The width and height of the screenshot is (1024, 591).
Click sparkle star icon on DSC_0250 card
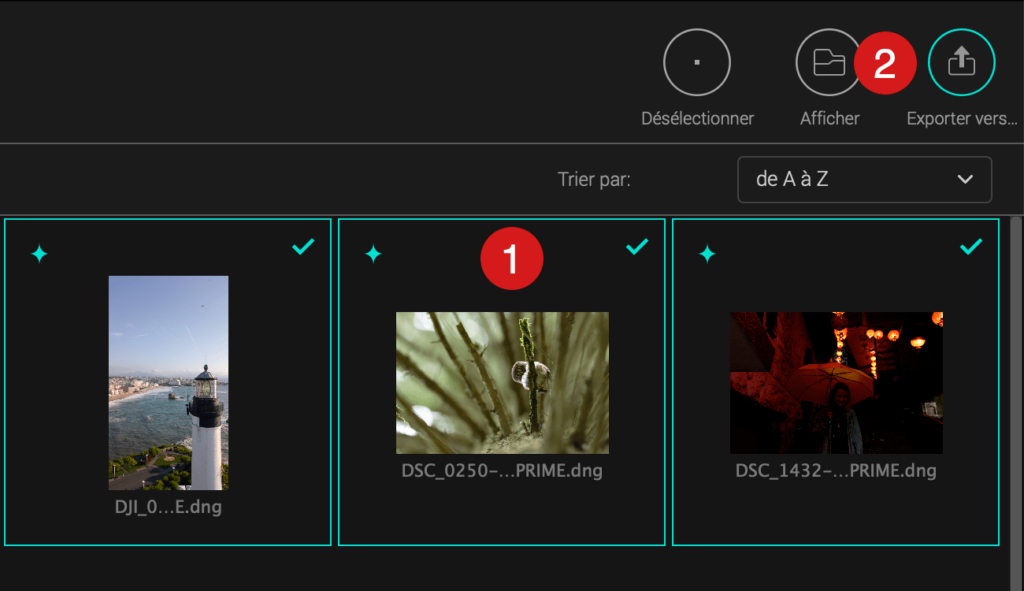coord(374,253)
